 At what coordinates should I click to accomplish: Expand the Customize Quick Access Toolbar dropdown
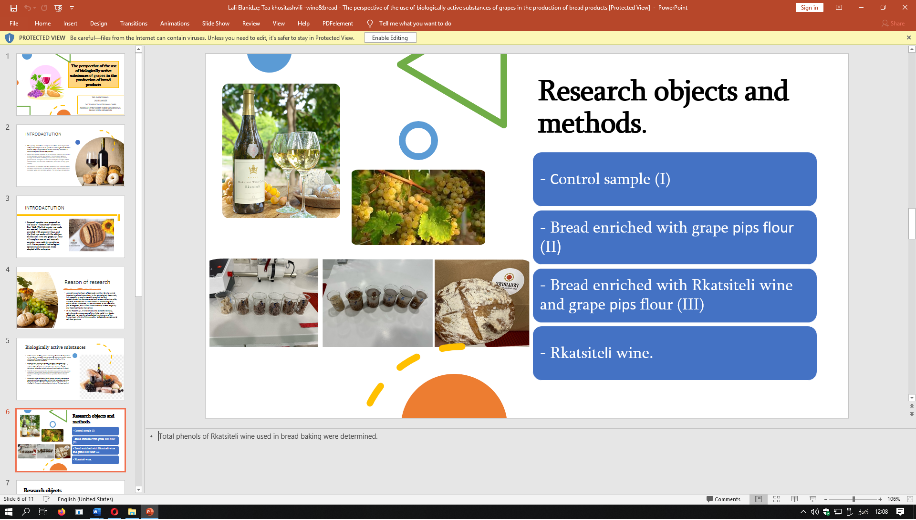[x=73, y=7]
